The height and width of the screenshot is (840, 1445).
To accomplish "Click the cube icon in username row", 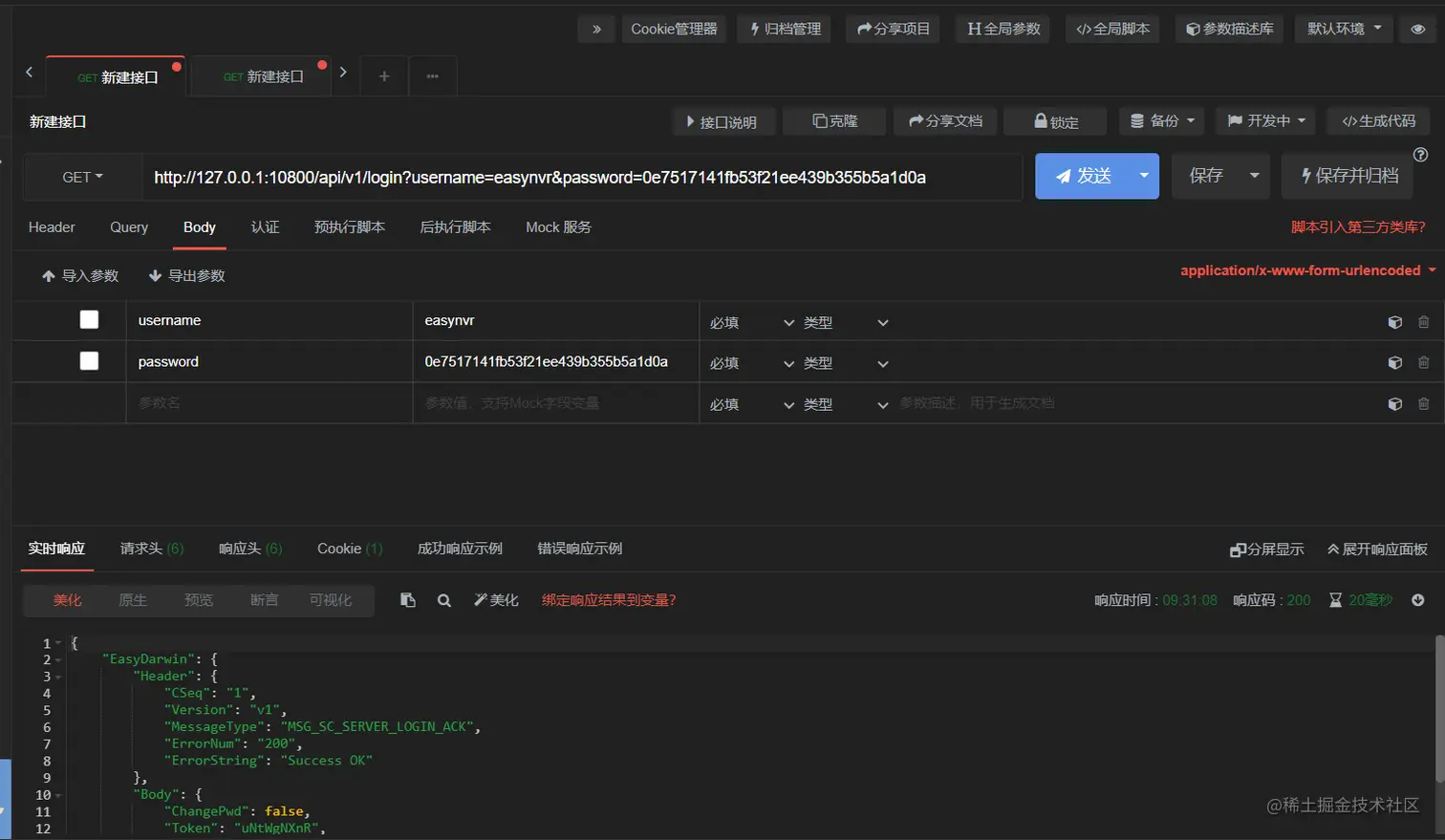I will (x=1394, y=323).
